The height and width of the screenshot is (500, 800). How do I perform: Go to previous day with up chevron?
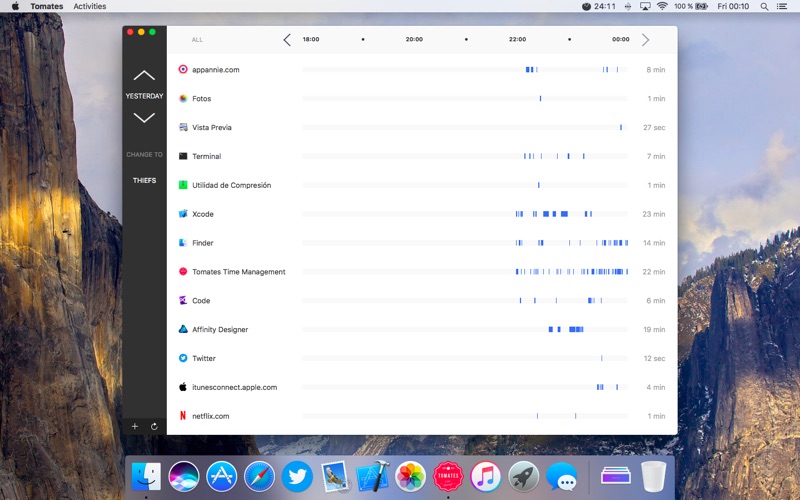(x=144, y=75)
